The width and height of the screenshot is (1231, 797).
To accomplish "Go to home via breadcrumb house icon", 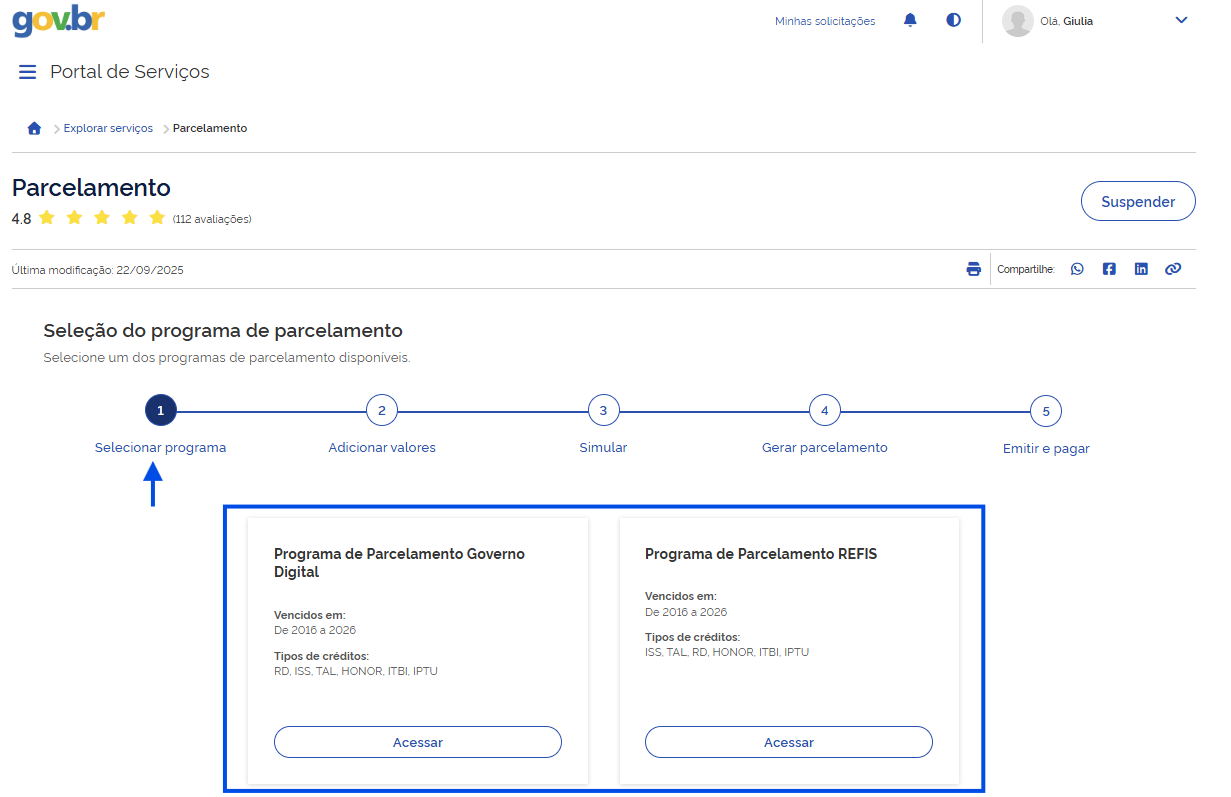I will coord(34,128).
